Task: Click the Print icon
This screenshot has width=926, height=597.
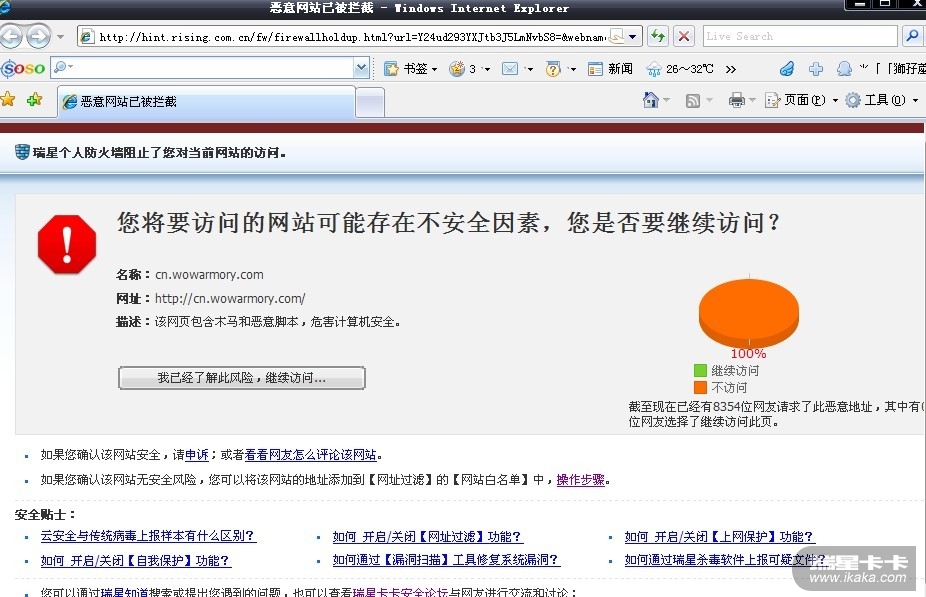Action: [x=736, y=100]
